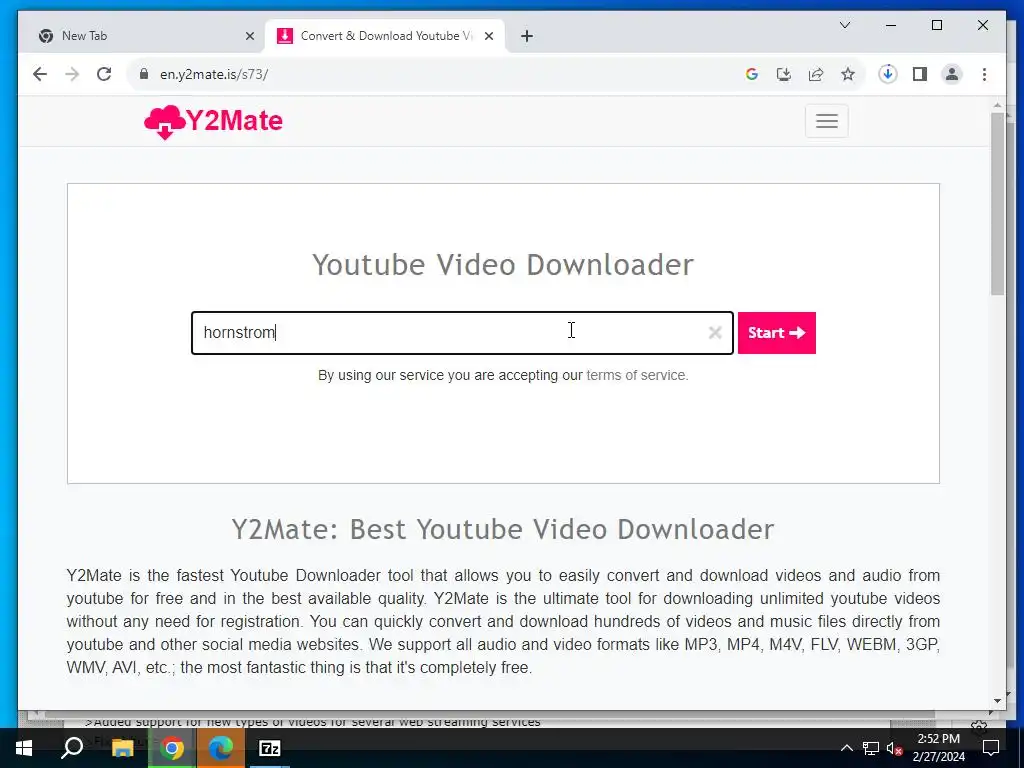Open the downloads icon in toolbar

click(x=888, y=74)
